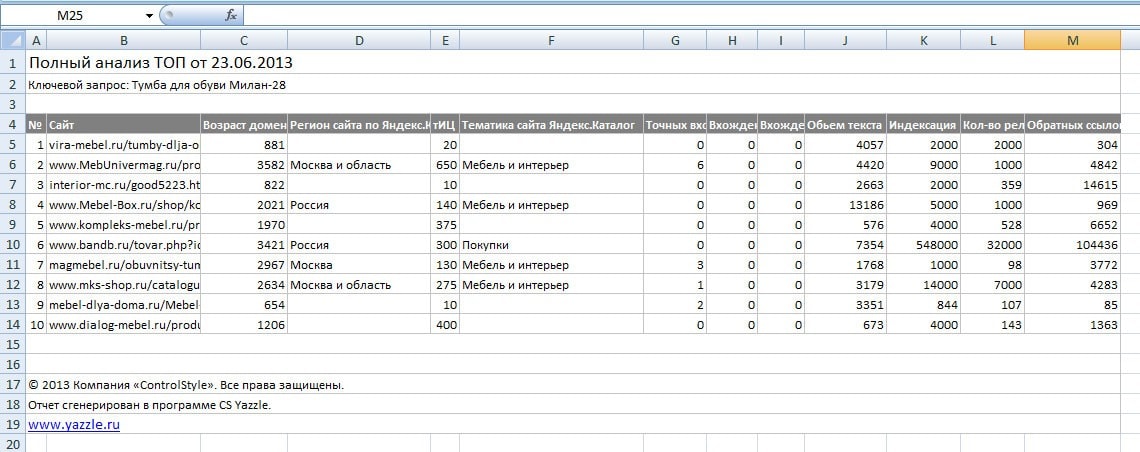
Task: Click the Select All corner button
Action: pos(13,41)
